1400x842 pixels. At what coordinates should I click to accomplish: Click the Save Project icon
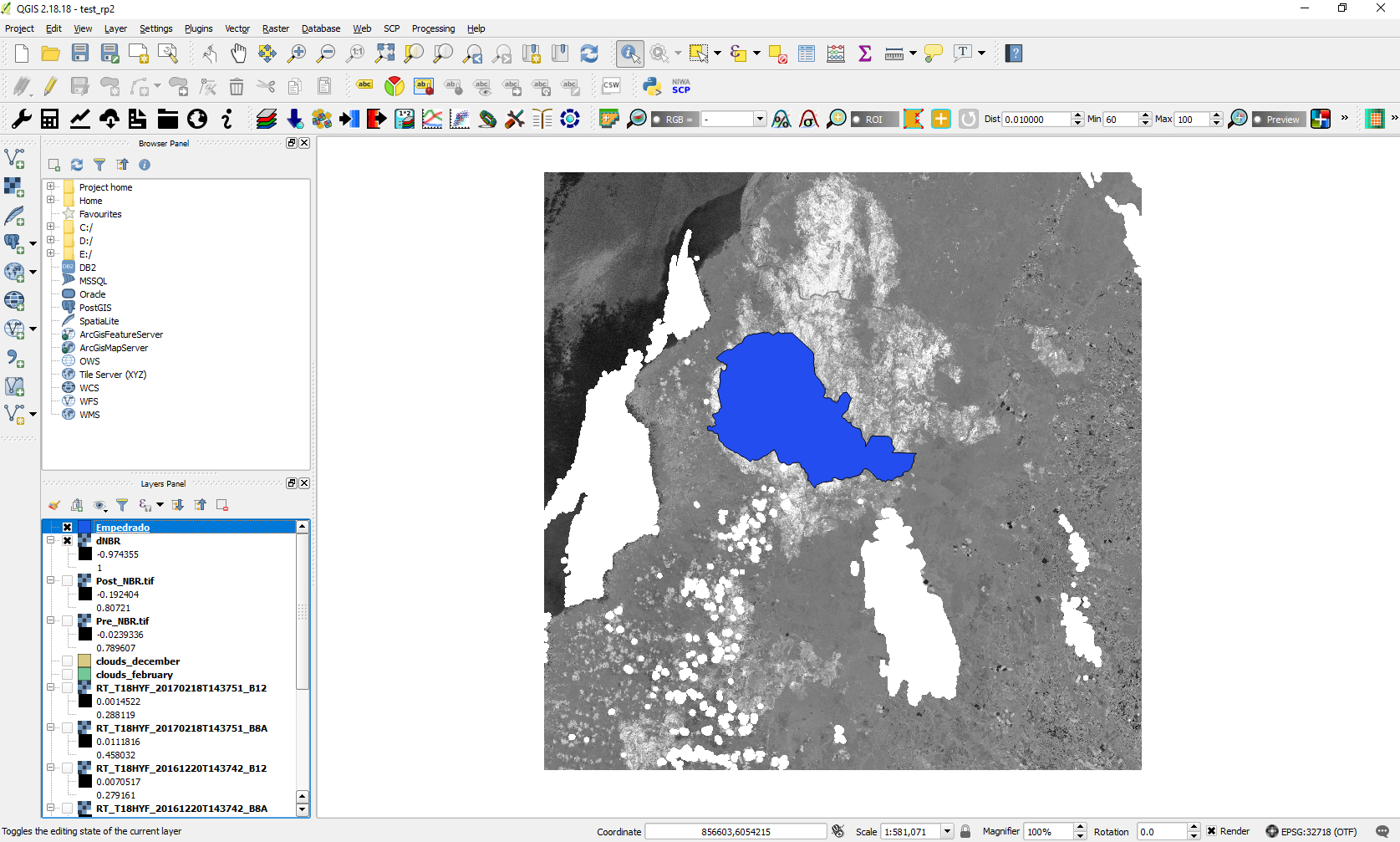click(80, 54)
